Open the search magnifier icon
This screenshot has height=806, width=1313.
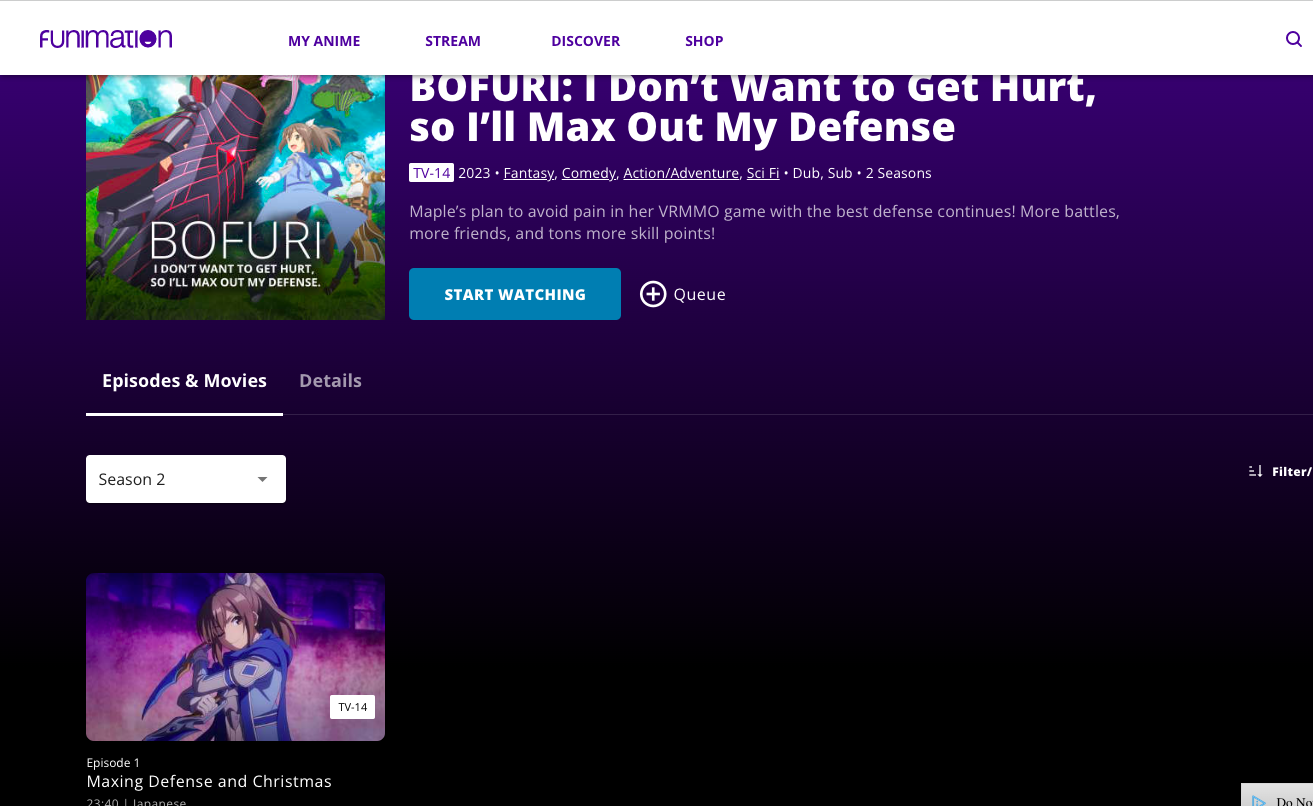tap(1294, 40)
